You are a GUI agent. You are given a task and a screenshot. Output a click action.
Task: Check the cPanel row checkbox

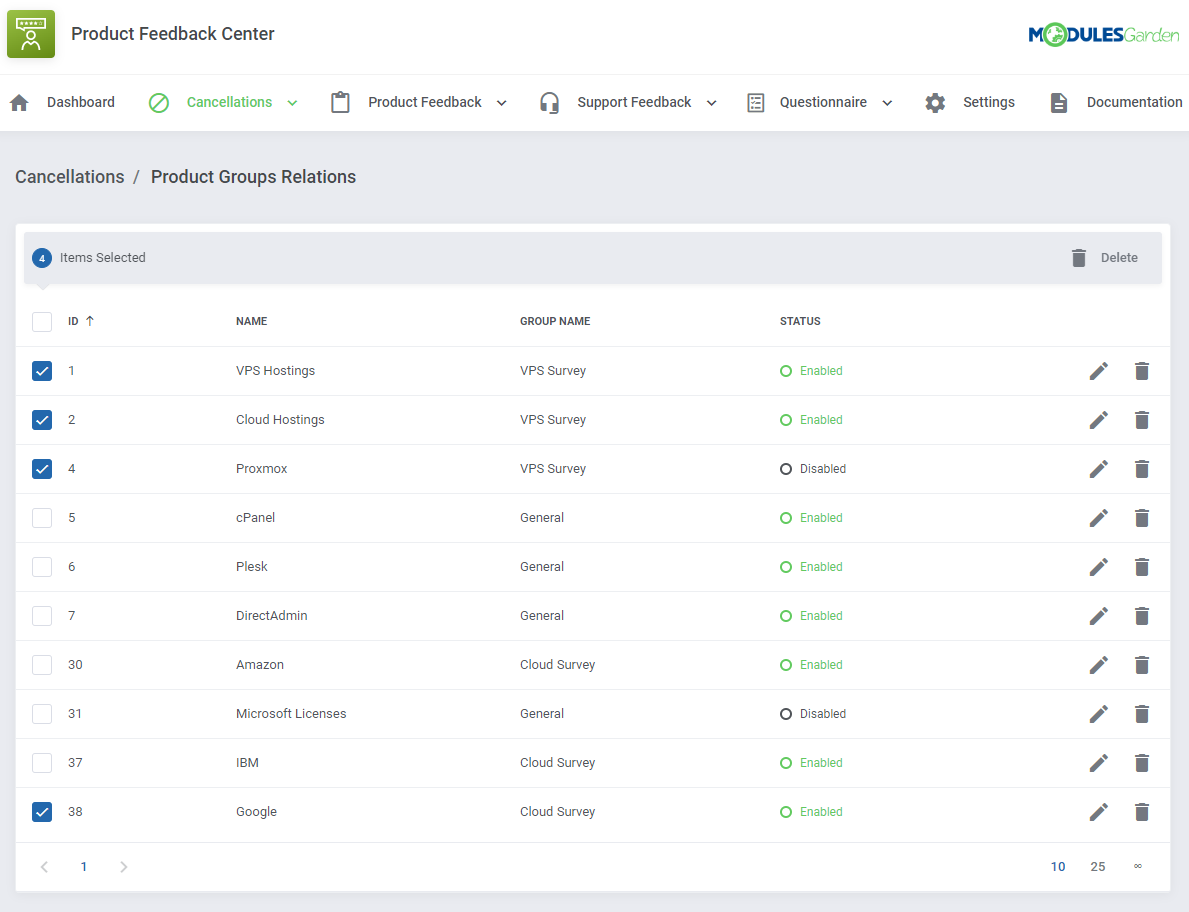click(42, 518)
